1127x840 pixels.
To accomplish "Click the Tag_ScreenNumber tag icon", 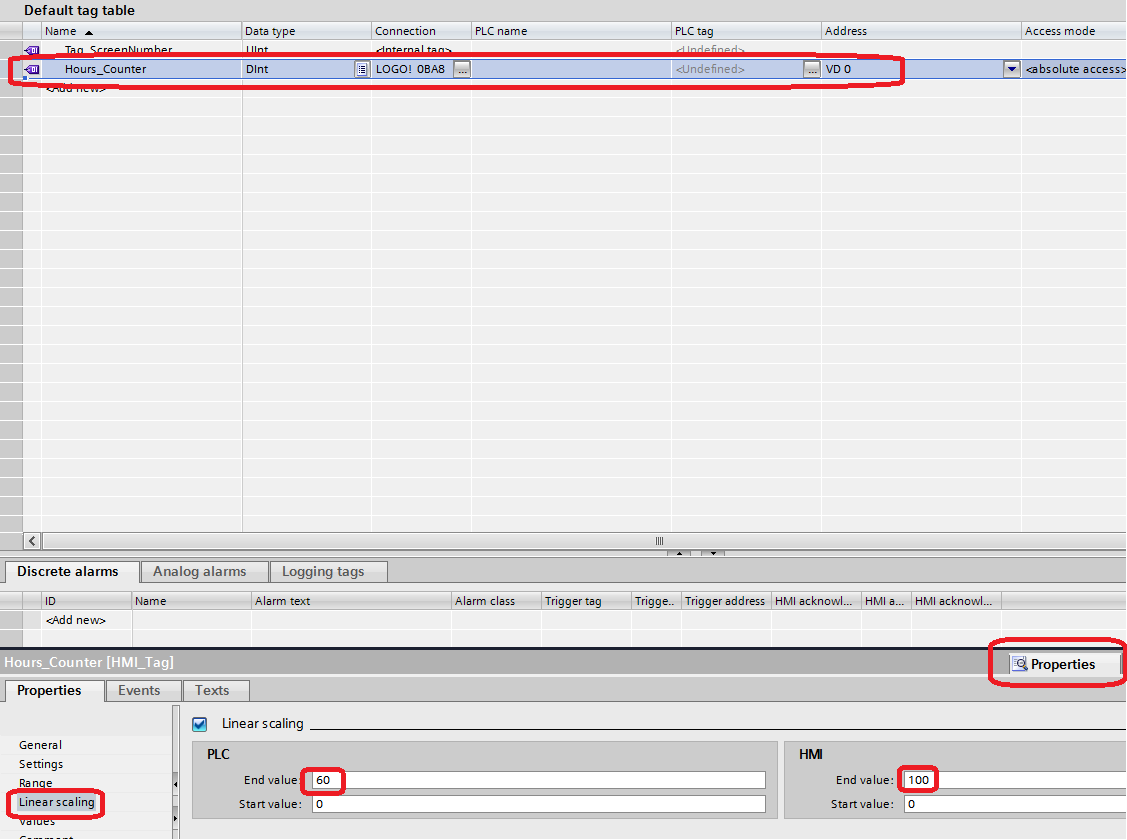I will click(x=32, y=50).
